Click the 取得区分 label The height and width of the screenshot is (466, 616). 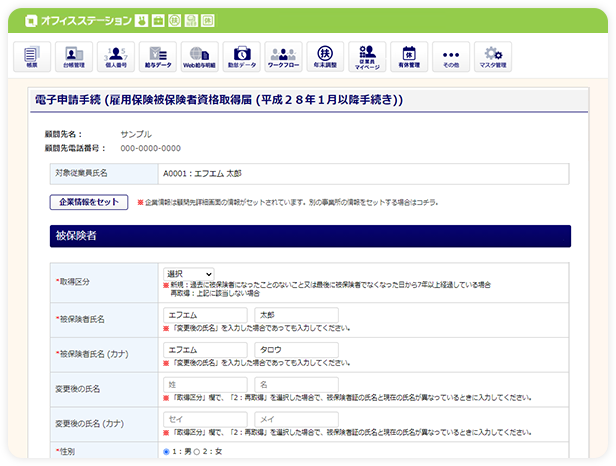pos(73,282)
